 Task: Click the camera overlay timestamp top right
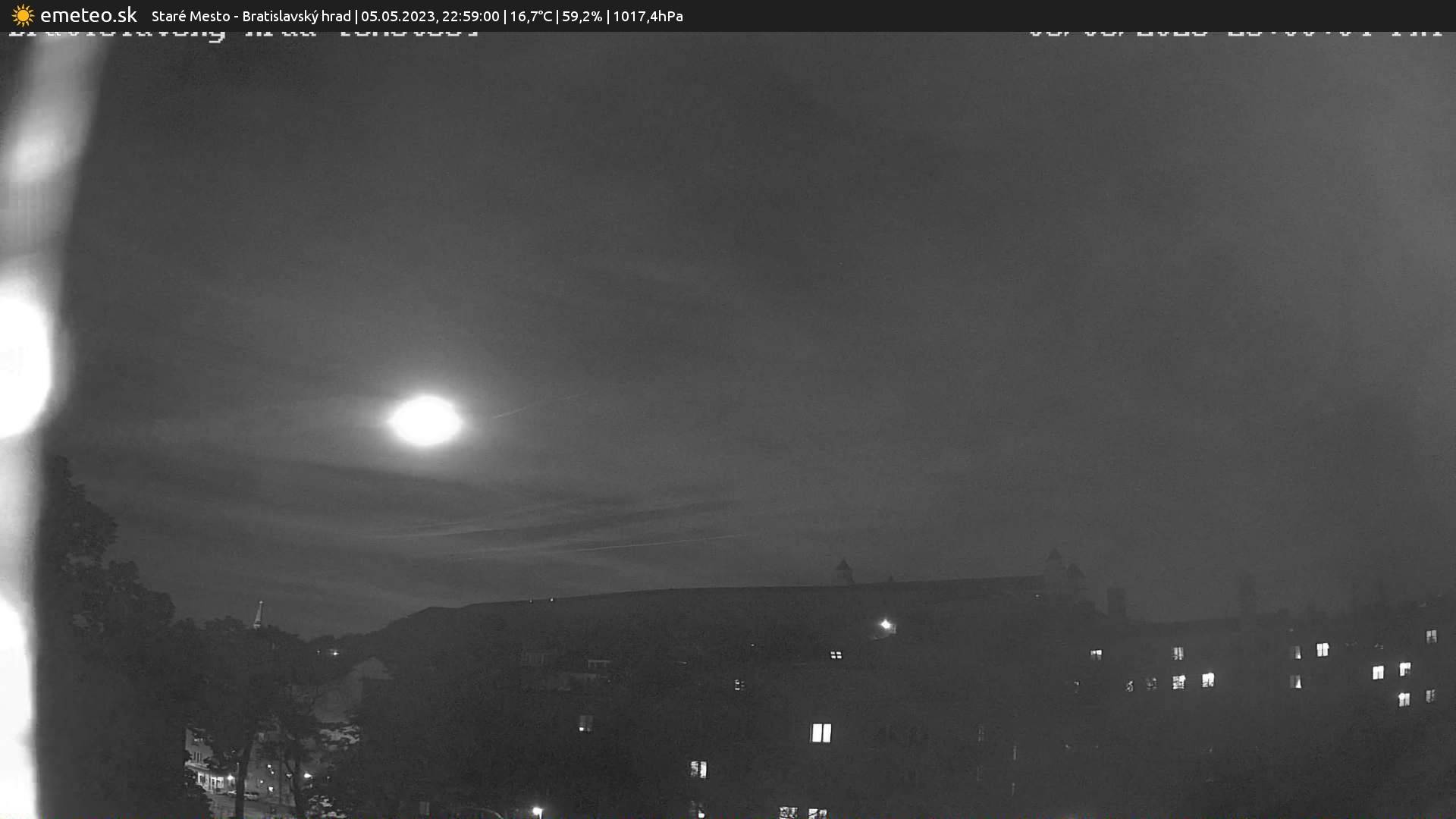pos(1235,33)
